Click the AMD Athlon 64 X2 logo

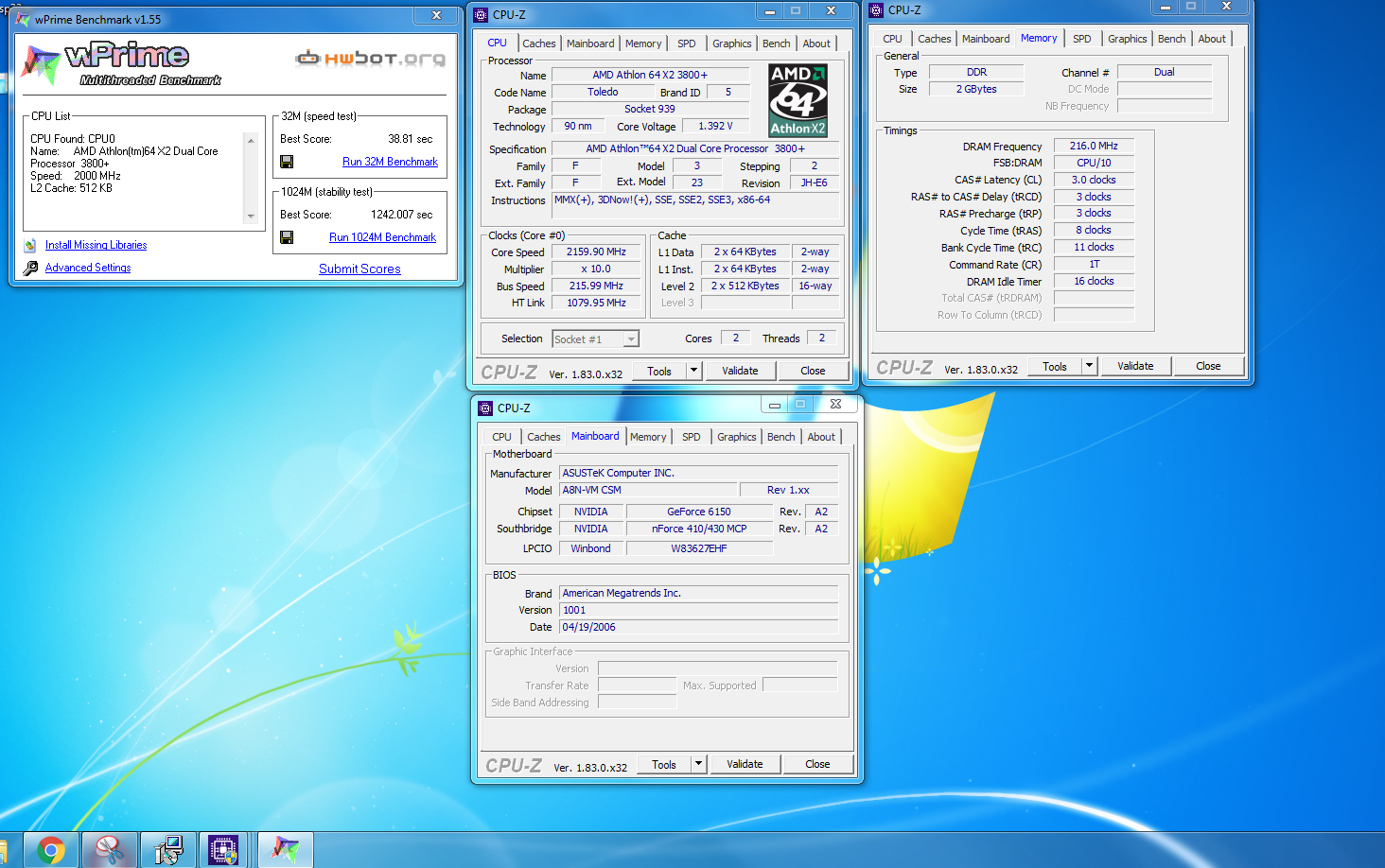click(x=798, y=100)
